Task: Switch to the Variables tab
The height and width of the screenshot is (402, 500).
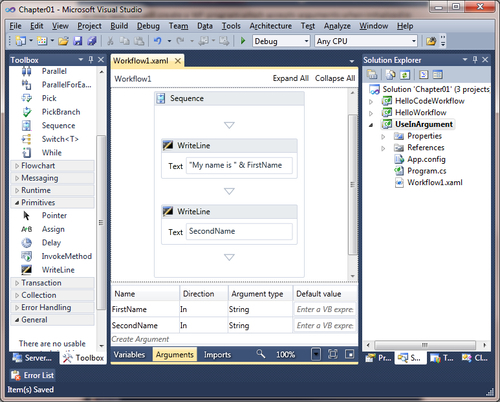Action: (x=129, y=354)
